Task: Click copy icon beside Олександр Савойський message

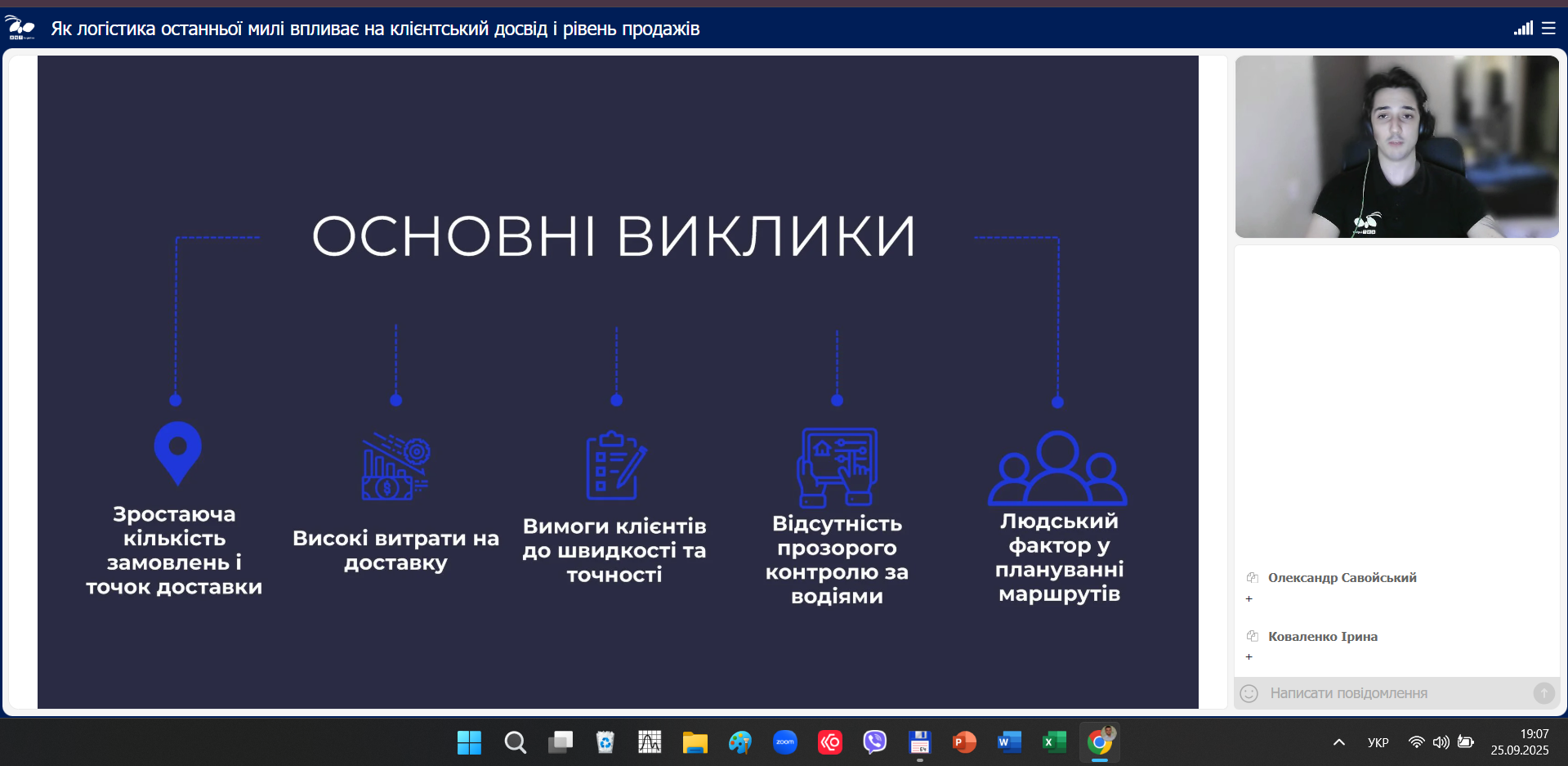Action: coord(1252,578)
